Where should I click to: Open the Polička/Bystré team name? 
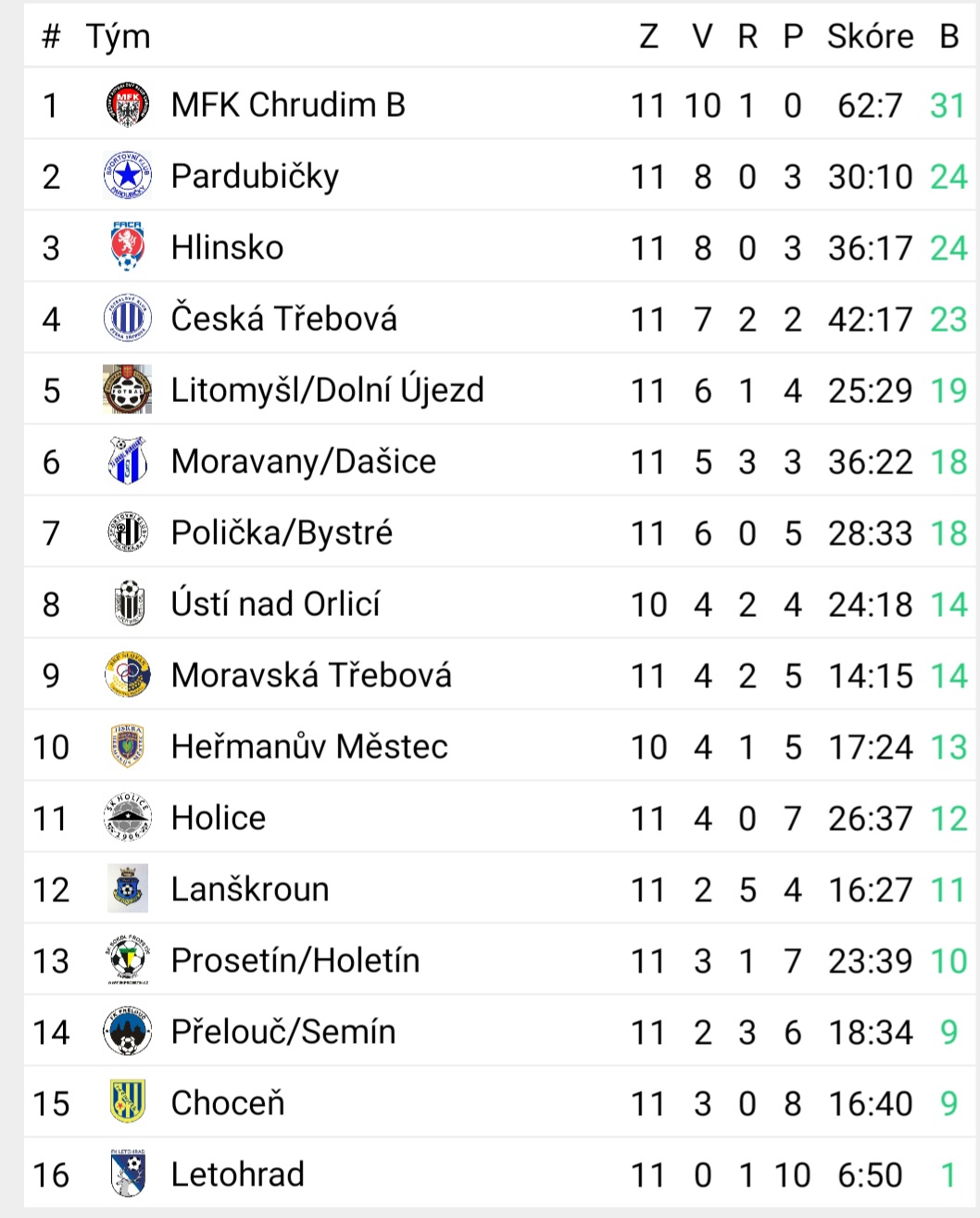(282, 534)
